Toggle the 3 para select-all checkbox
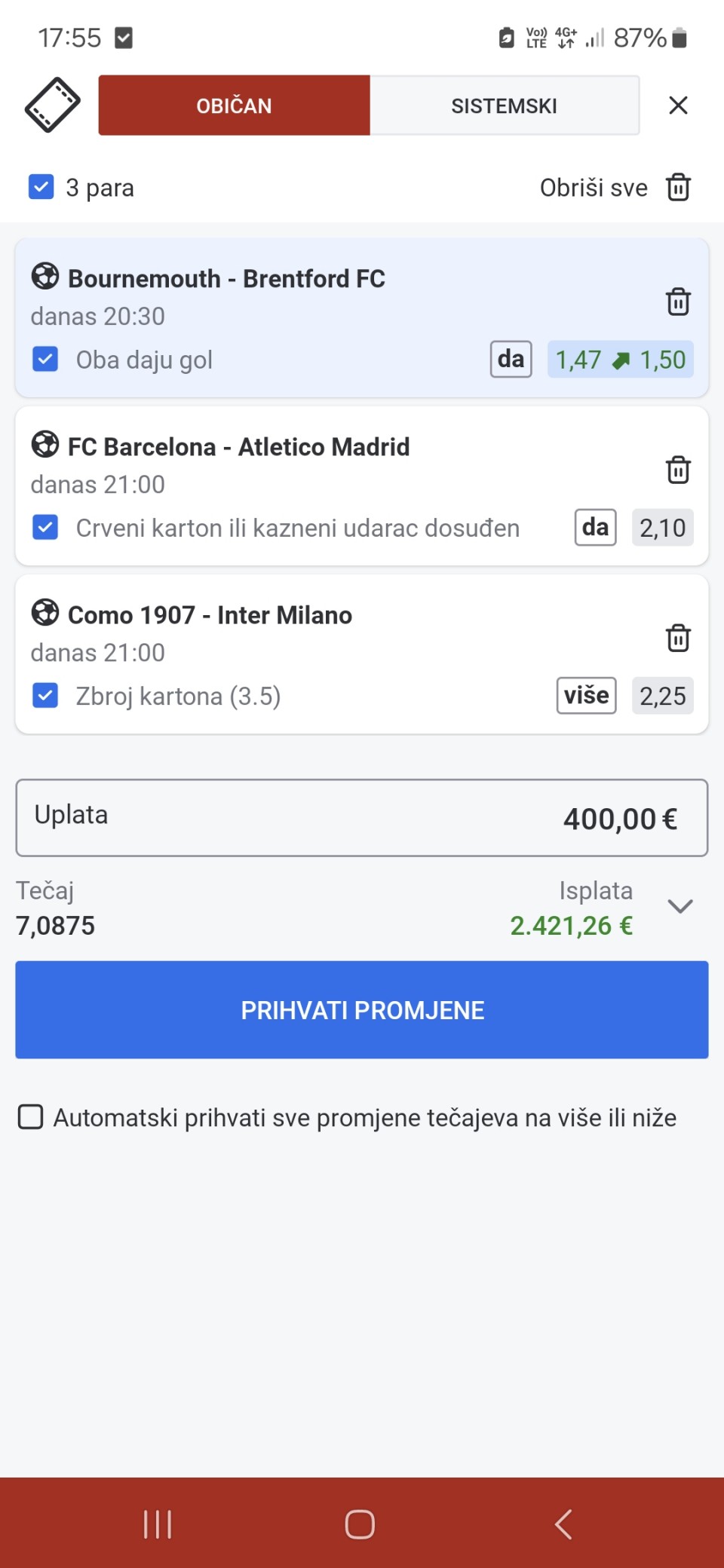The image size is (724, 1568). 41,187
